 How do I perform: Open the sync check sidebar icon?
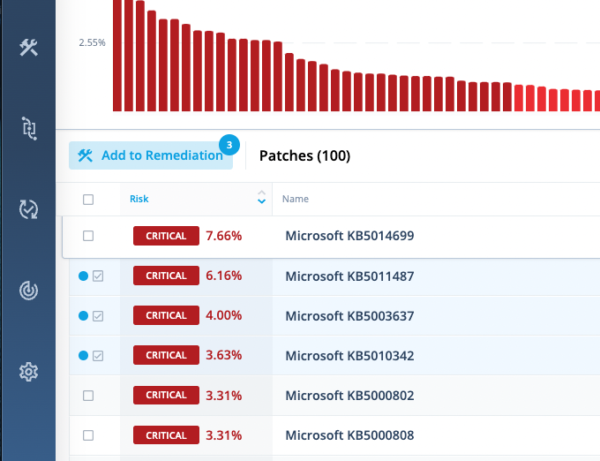[x=29, y=209]
